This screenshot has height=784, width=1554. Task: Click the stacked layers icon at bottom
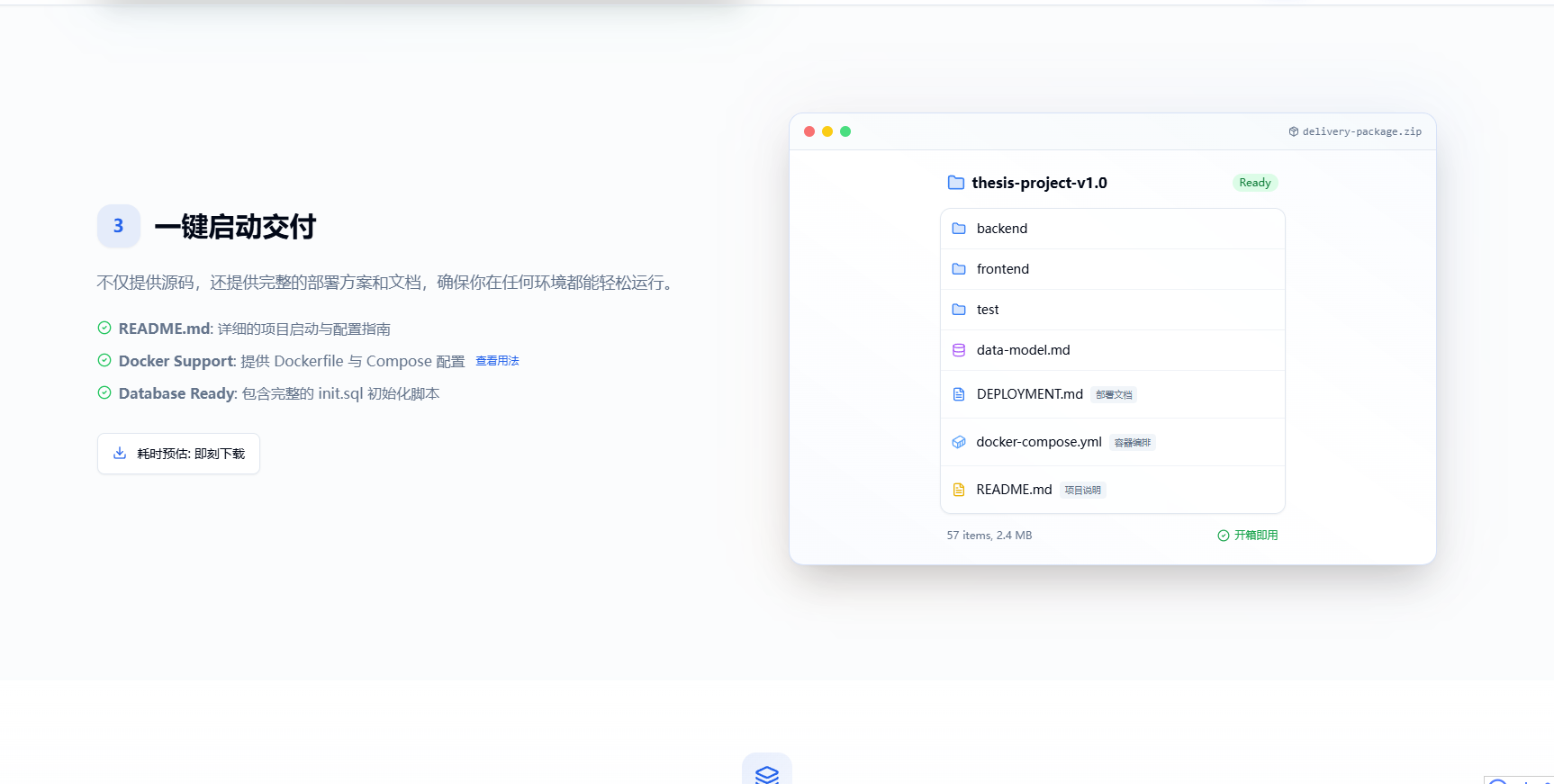click(x=767, y=774)
